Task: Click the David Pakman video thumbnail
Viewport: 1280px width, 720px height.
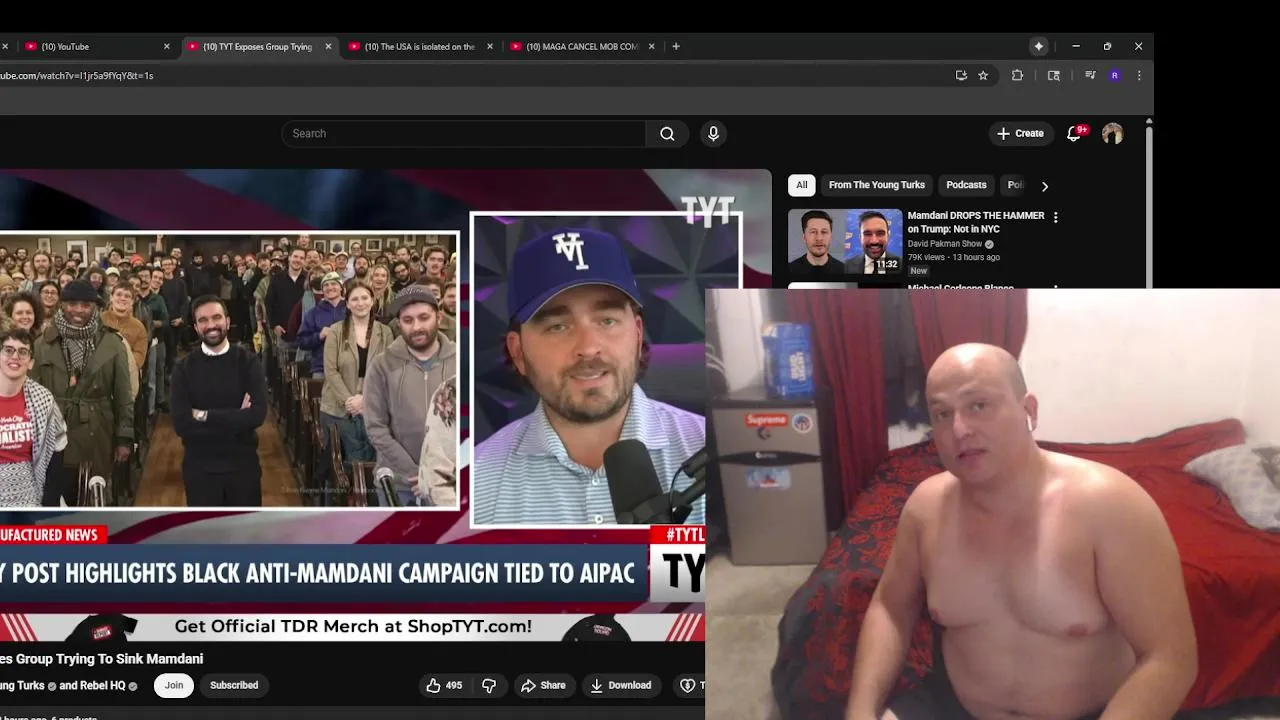Action: (x=845, y=241)
